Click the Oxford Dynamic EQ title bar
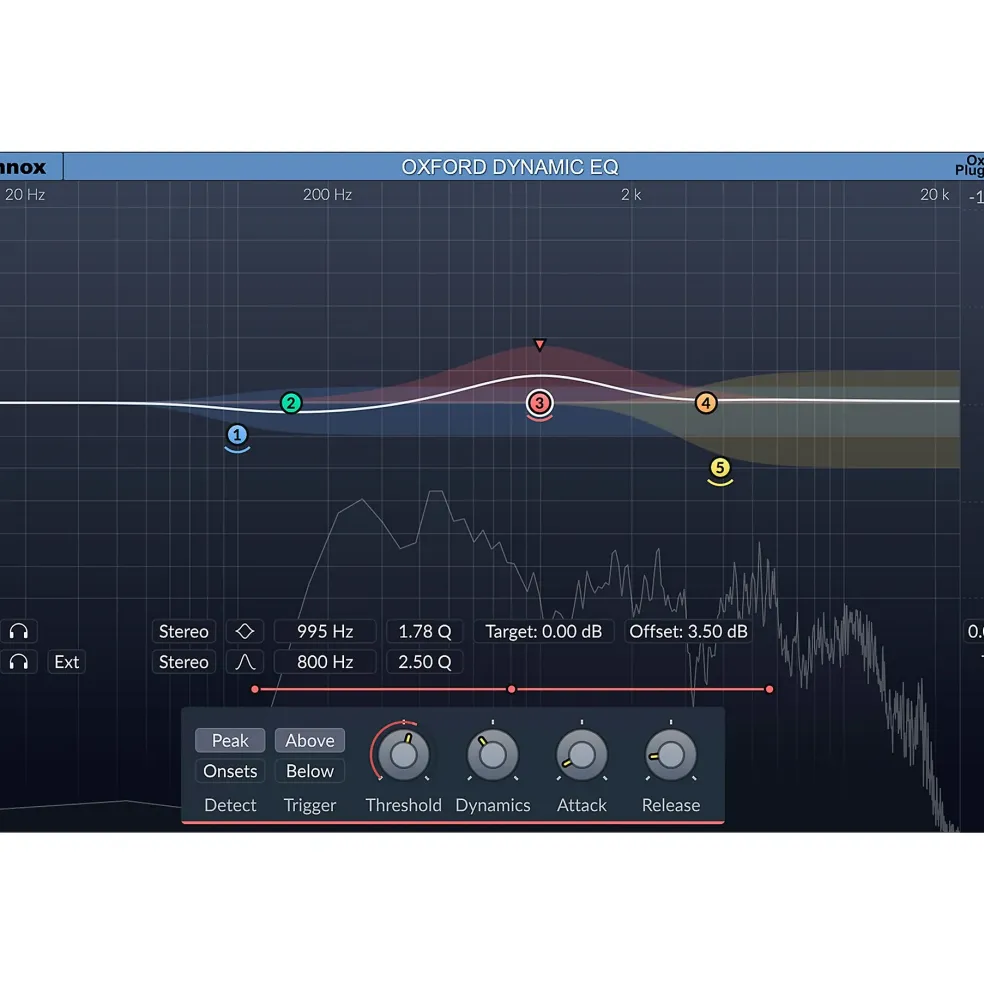Viewport: 984px width, 985px height. (510, 167)
